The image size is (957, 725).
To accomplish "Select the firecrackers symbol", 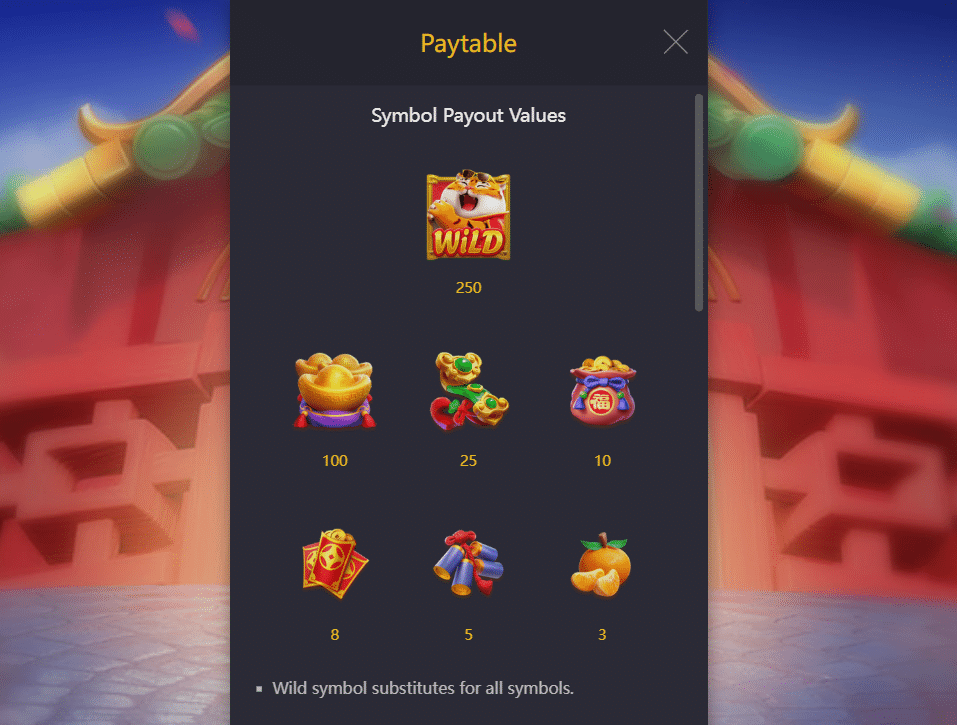I will (x=468, y=563).
